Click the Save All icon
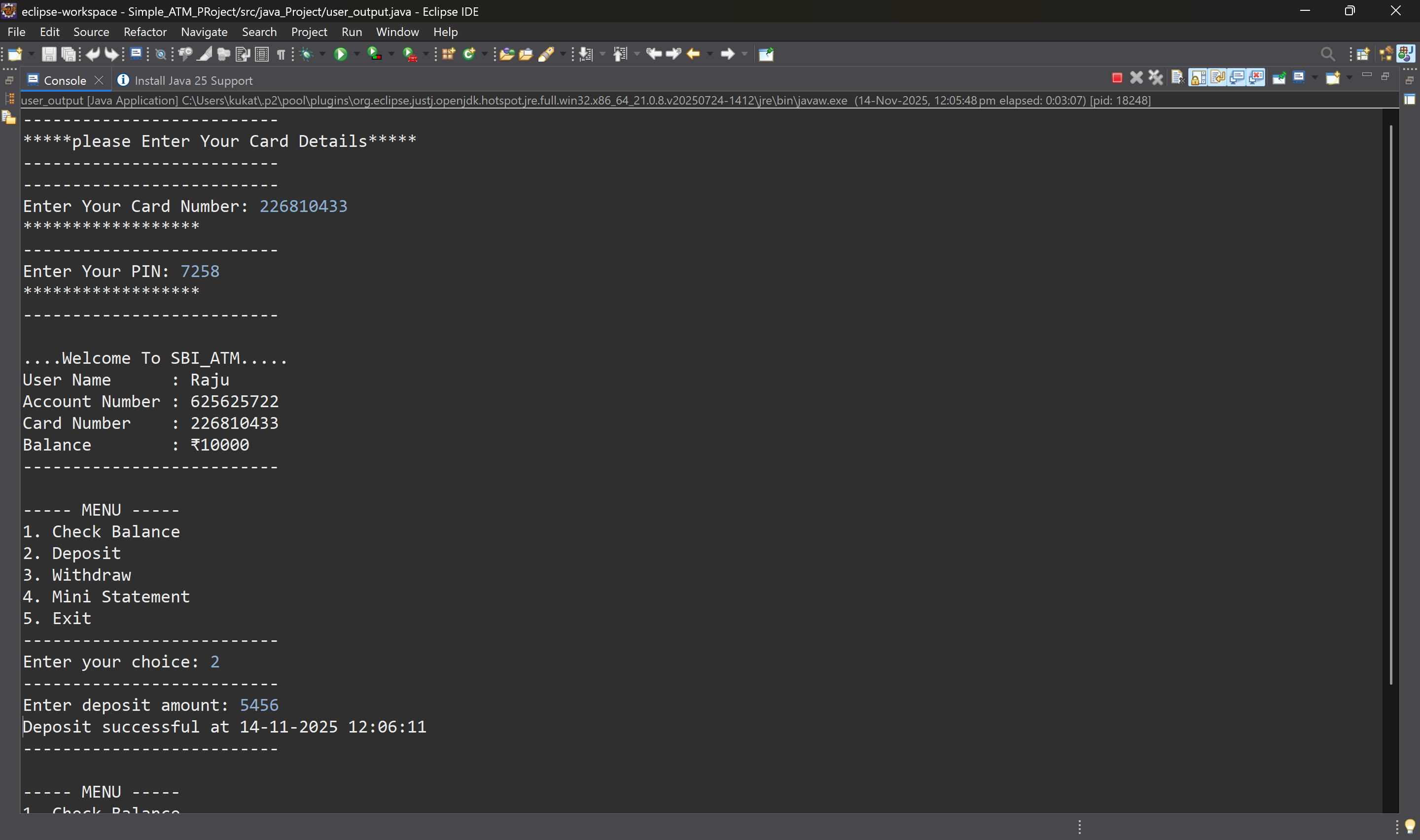The height and width of the screenshot is (840, 1420). 69,54
